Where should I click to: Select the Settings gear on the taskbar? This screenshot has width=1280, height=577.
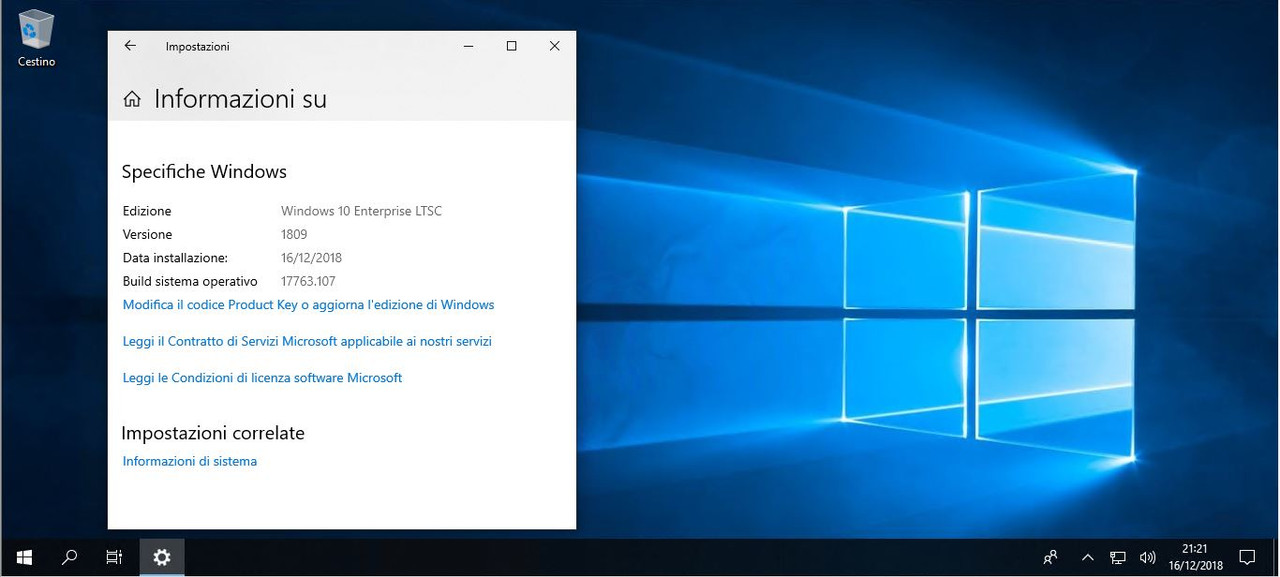point(162,557)
